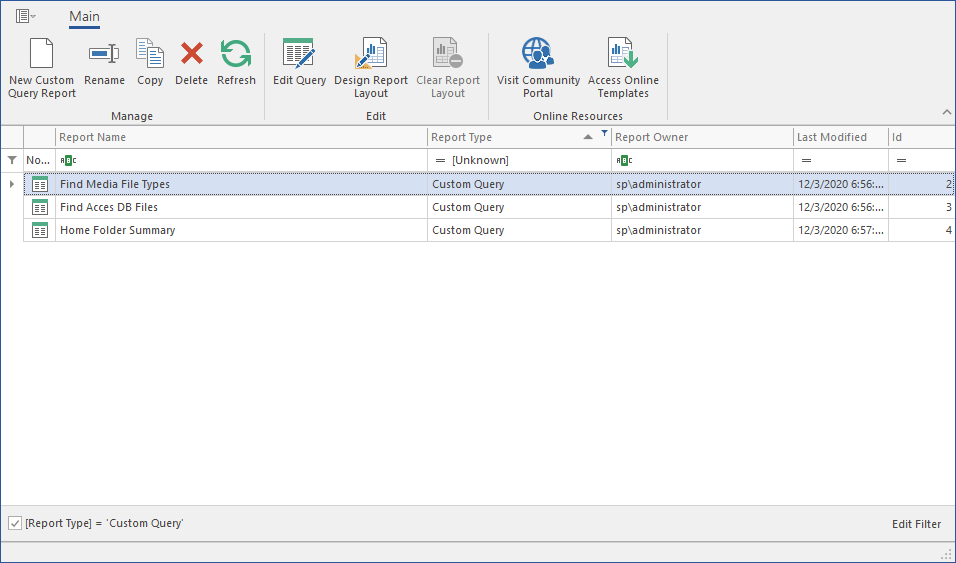The height and width of the screenshot is (563, 956).
Task: Switch to the Main ribbon tab
Action: click(84, 16)
